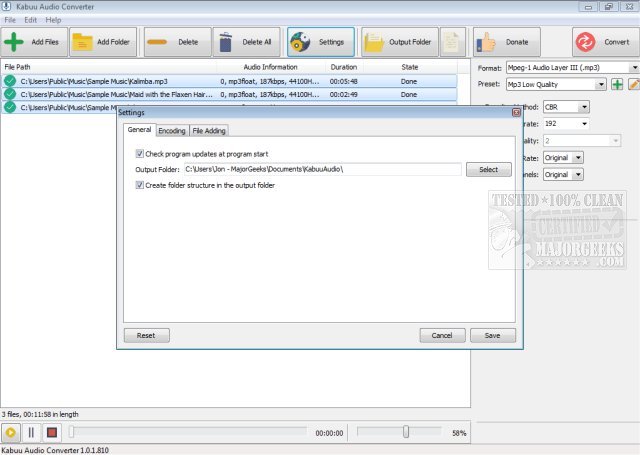
Task: Click the volume slider handle
Action: pyautogui.click(x=406, y=431)
